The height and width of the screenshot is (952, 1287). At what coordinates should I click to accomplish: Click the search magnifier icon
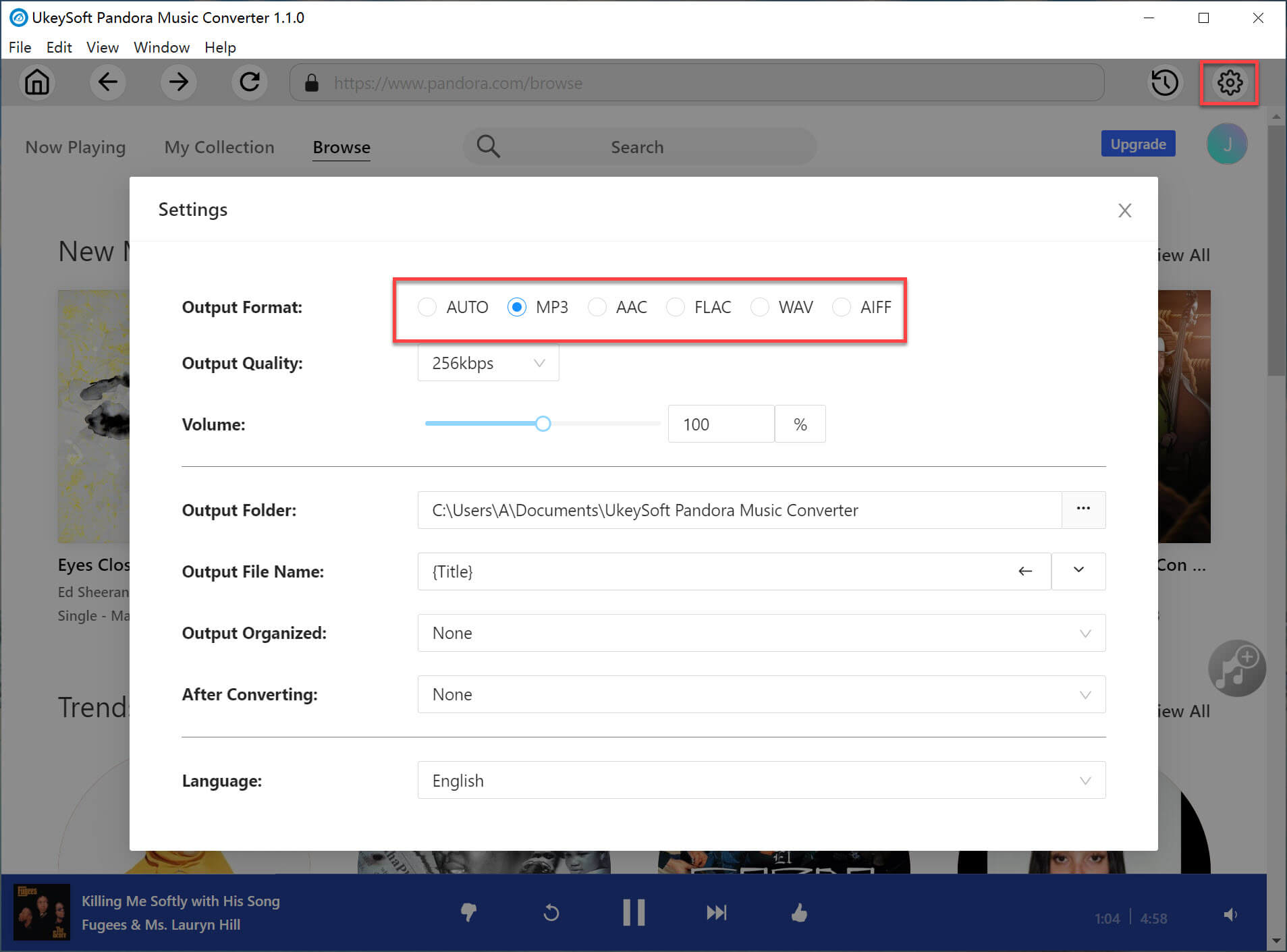[488, 146]
